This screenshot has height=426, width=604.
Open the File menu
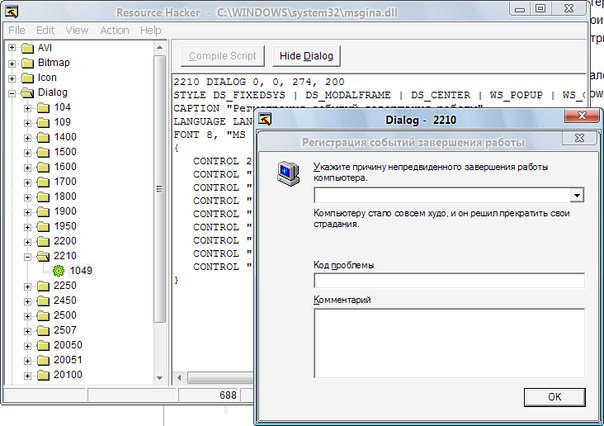16,30
